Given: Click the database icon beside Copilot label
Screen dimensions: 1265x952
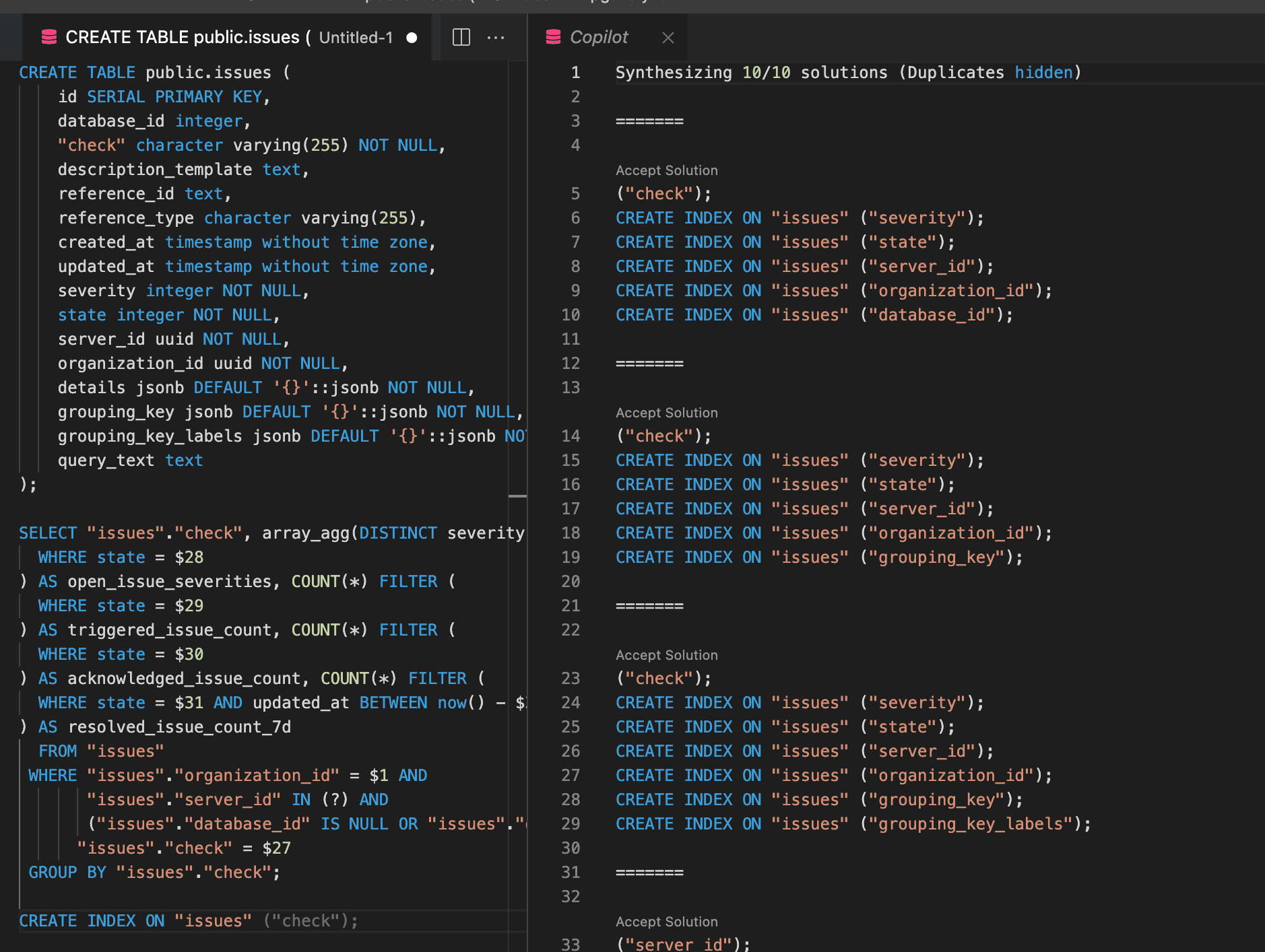Looking at the screenshot, I should (x=552, y=37).
